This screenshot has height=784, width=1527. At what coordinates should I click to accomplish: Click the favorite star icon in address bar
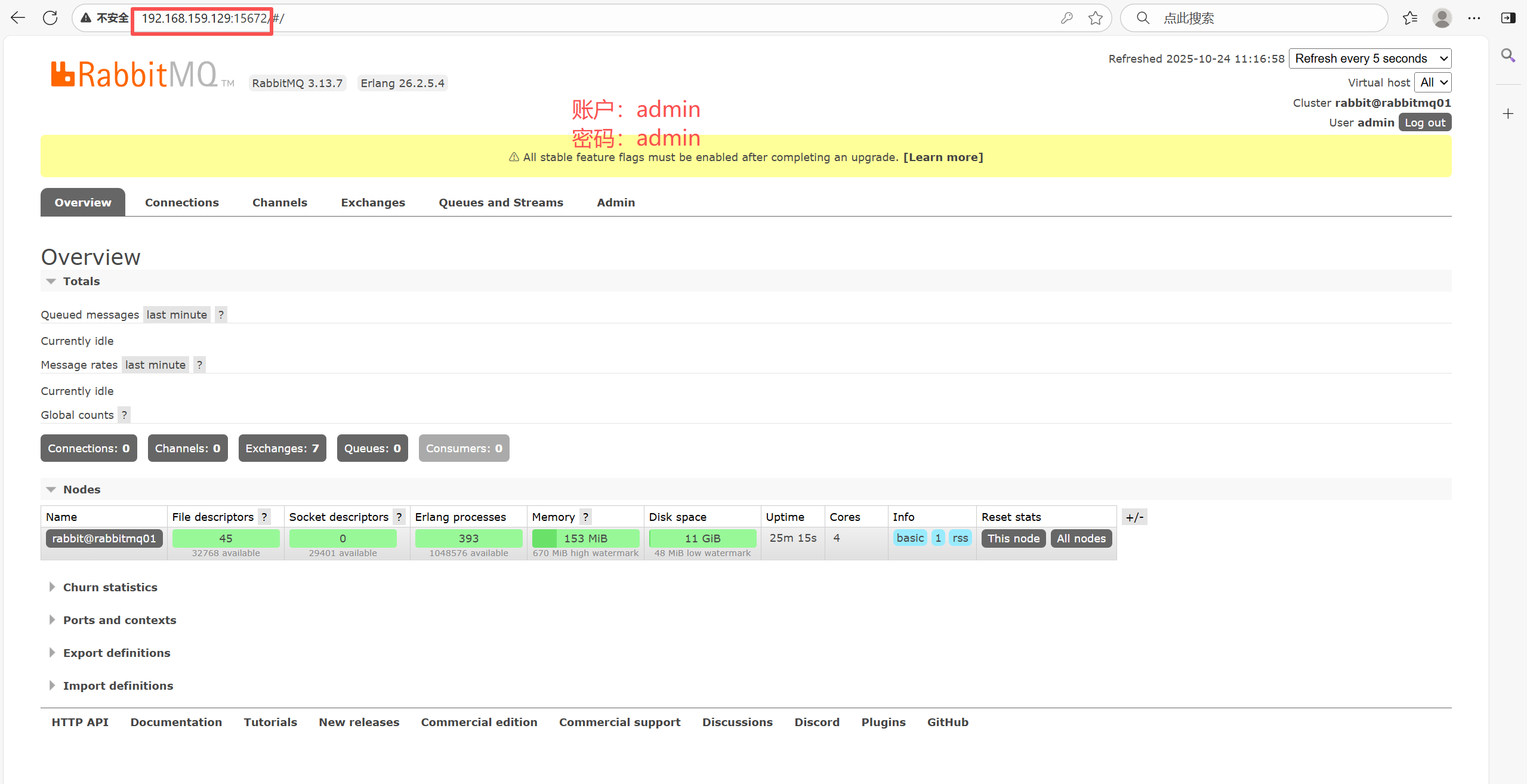pos(1095,18)
